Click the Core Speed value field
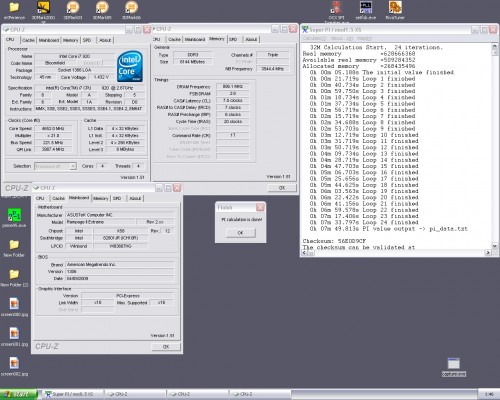The height and width of the screenshot is (400, 500). coord(53,129)
